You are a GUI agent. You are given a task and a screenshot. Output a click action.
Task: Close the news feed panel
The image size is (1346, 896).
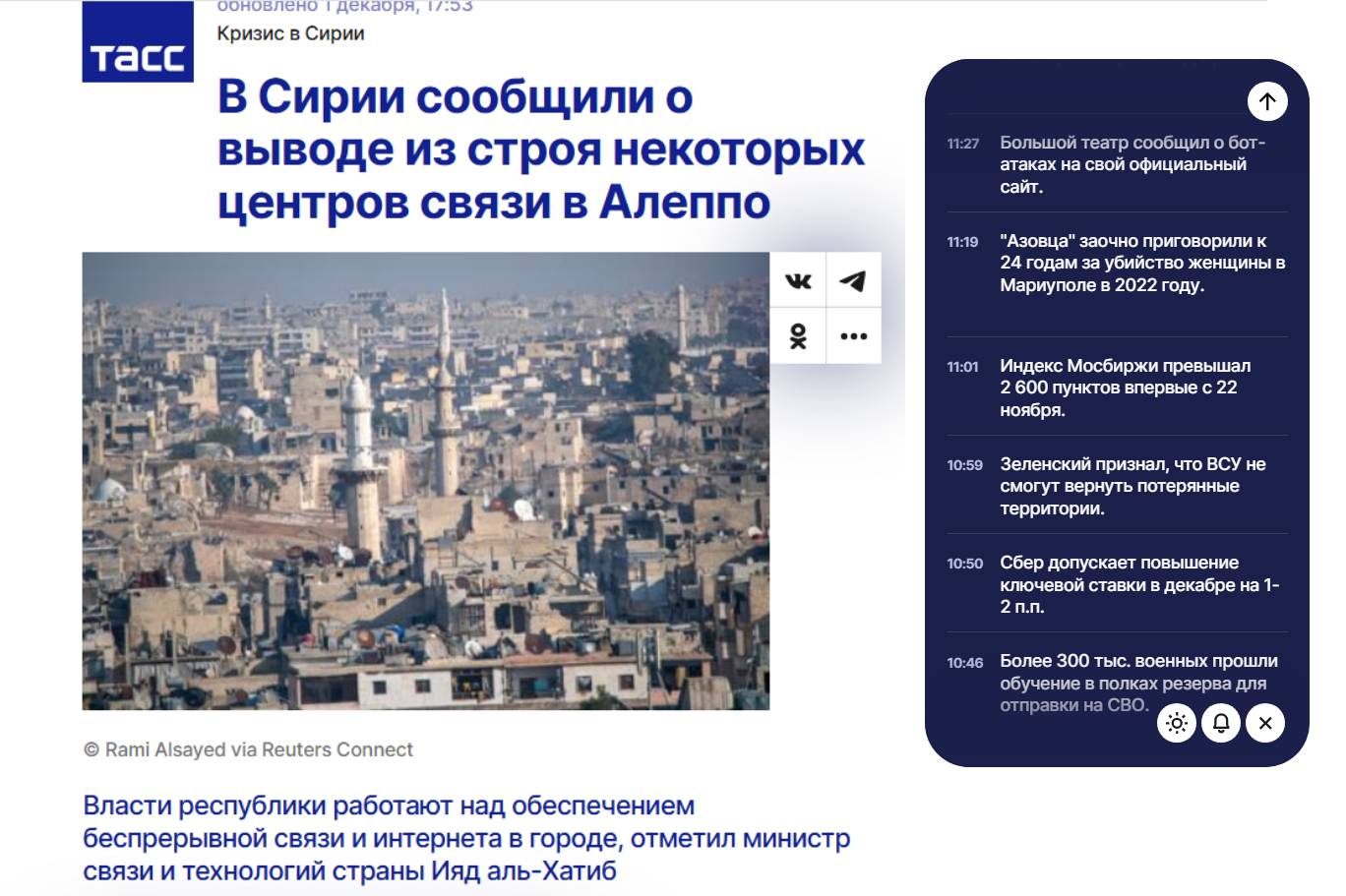coord(1265,724)
